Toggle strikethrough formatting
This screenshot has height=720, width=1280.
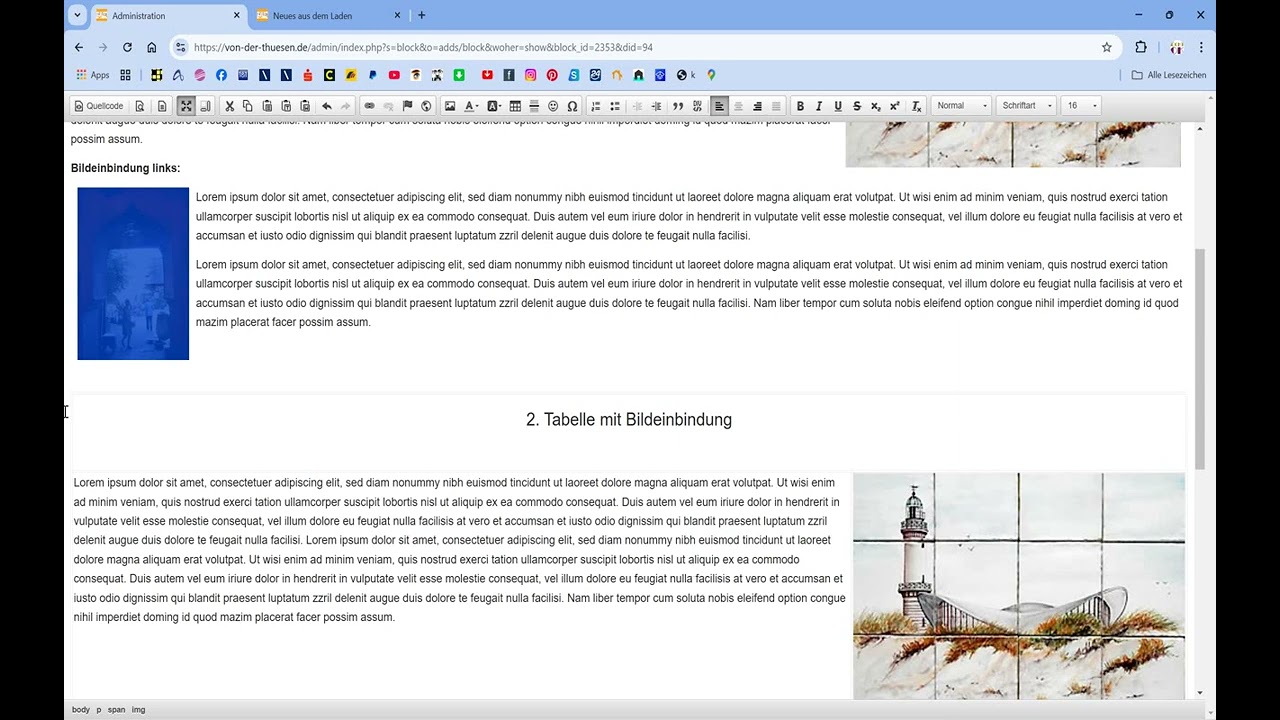click(857, 106)
